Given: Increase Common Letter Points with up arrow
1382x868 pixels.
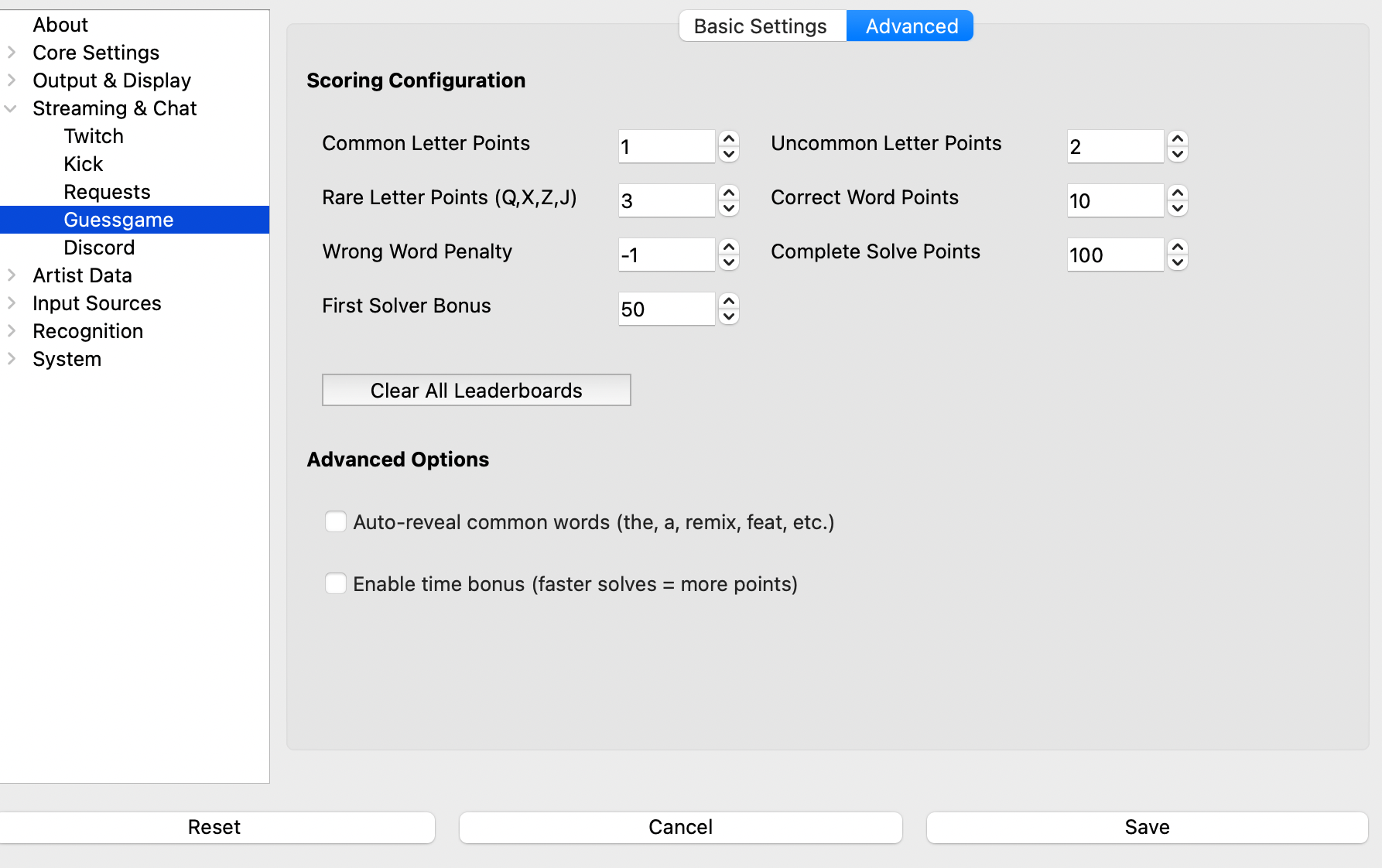Looking at the screenshot, I should 728,138.
